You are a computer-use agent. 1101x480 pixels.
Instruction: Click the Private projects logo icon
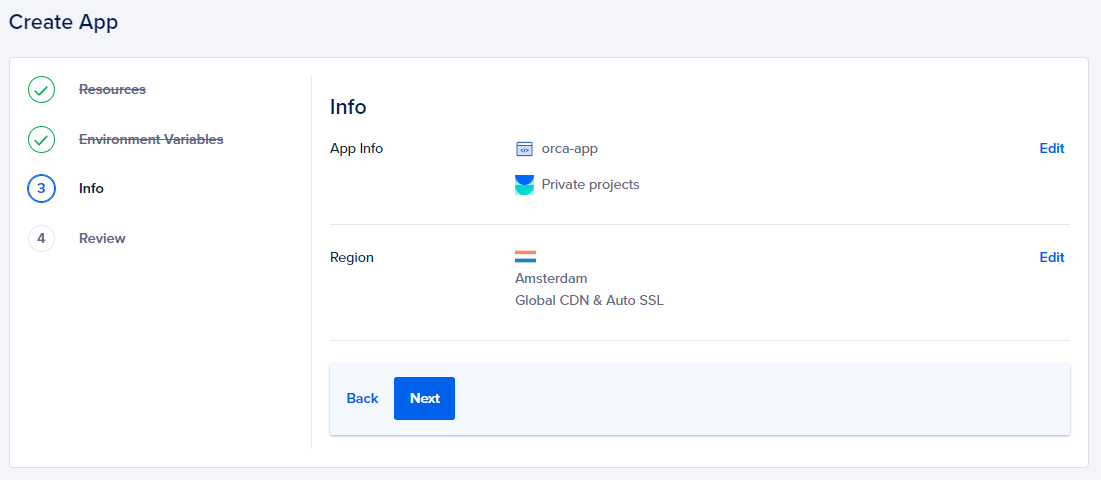point(525,185)
